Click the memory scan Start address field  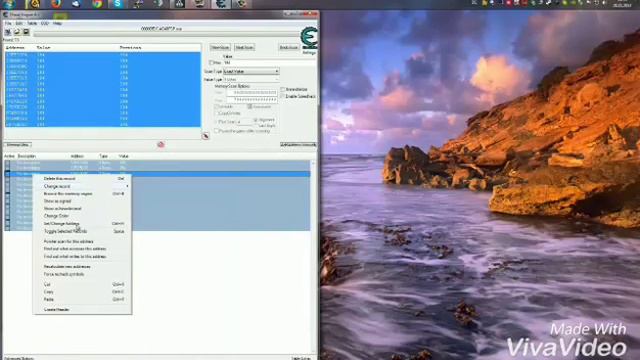pyautogui.click(x=252, y=93)
